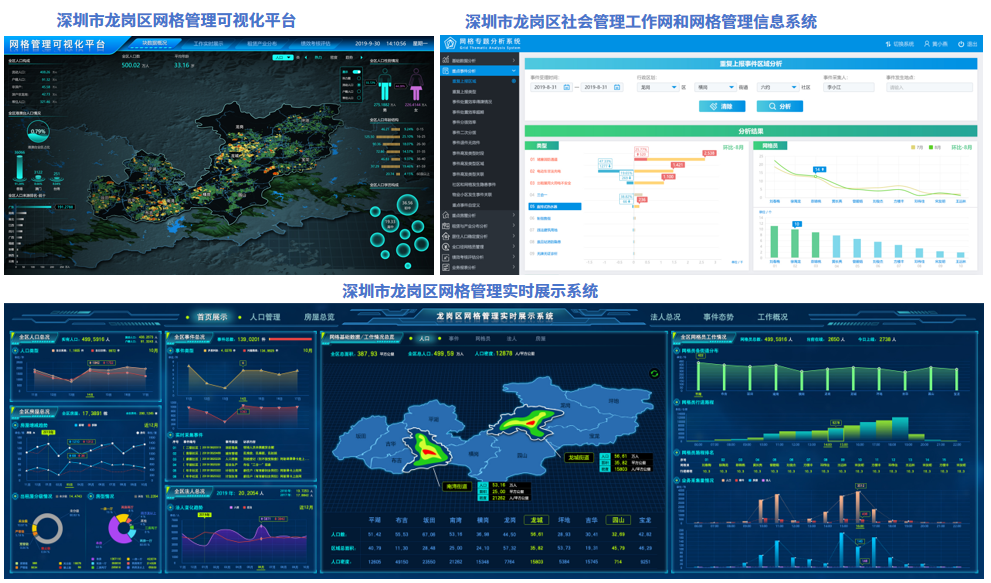Select the 事件 option above the blue map

point(454,339)
